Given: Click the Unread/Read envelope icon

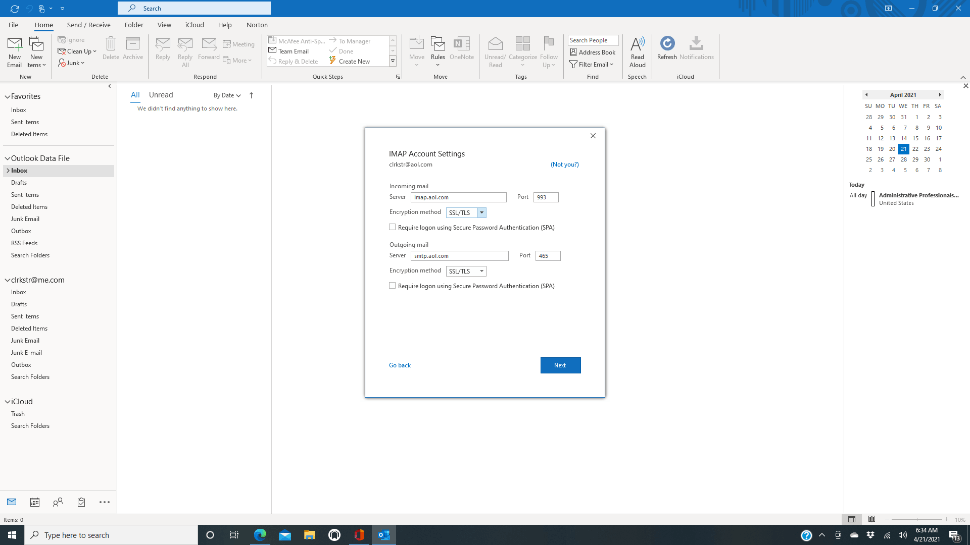Looking at the screenshot, I should click(x=496, y=43).
